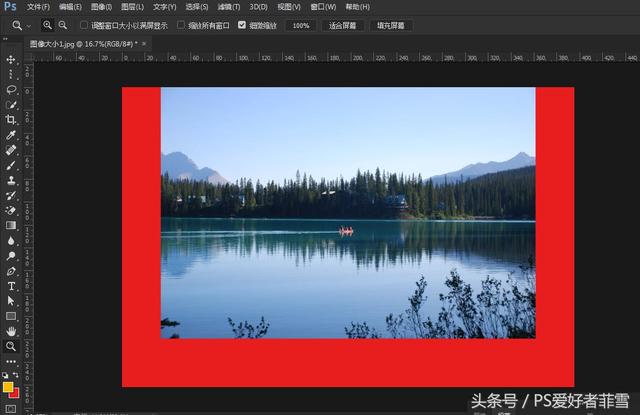
Task: Click the red background color swatch
Action: click(x=16, y=394)
